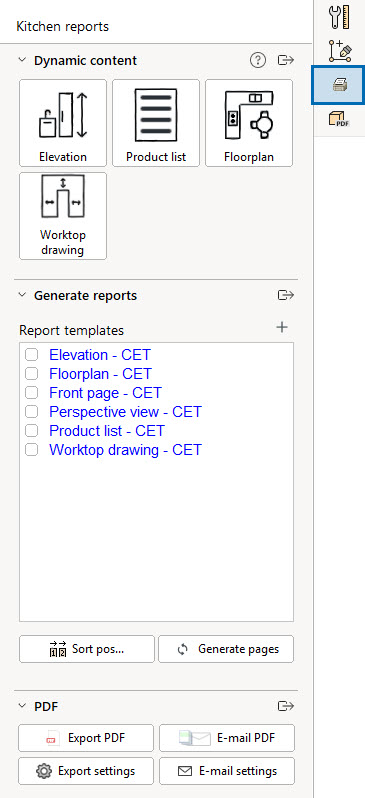The width and height of the screenshot is (365, 798).
Task: Check Perspective view - CET template
Action: [x=32, y=412]
